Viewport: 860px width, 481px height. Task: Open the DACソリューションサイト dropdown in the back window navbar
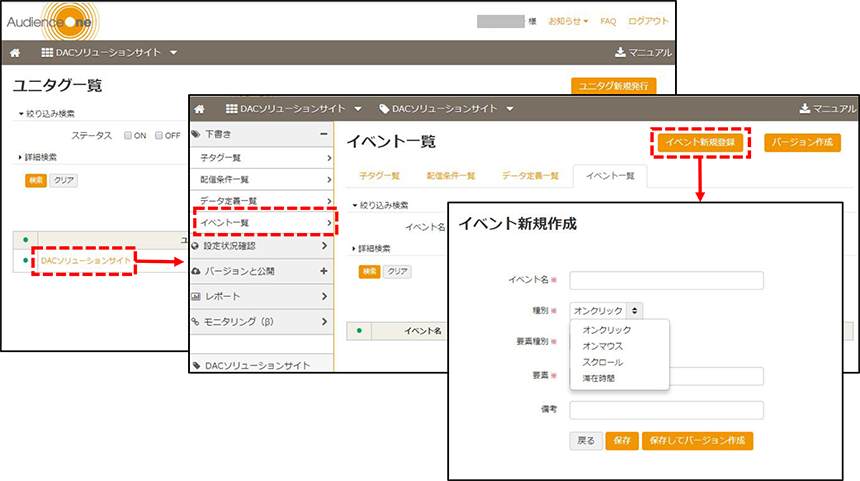tap(173, 53)
